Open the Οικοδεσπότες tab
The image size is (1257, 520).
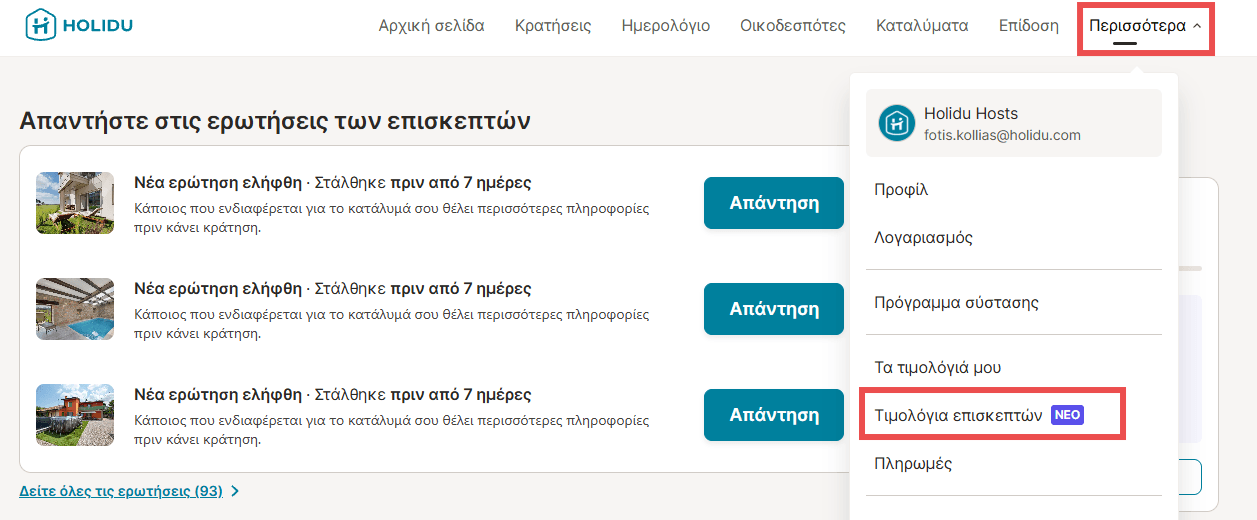pyautogui.click(x=792, y=26)
